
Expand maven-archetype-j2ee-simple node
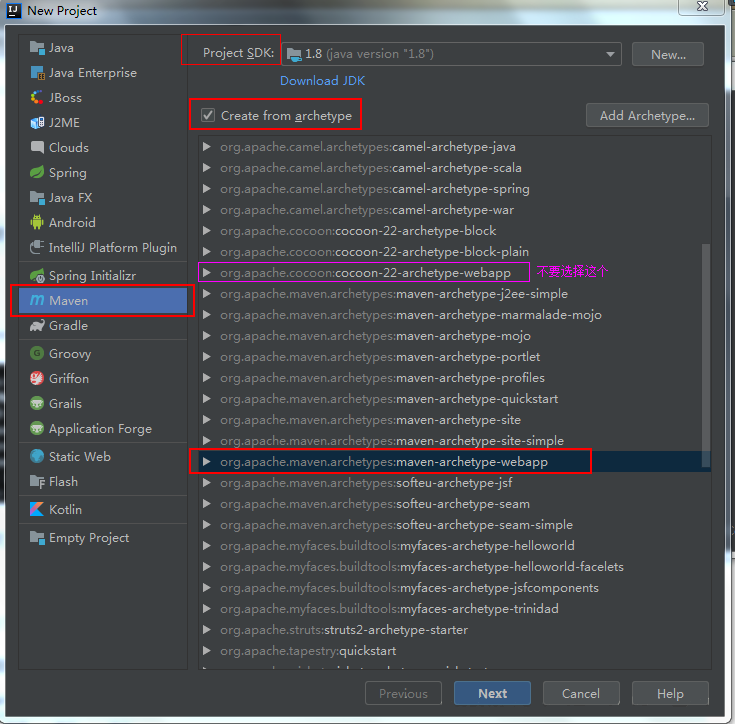(x=206, y=294)
